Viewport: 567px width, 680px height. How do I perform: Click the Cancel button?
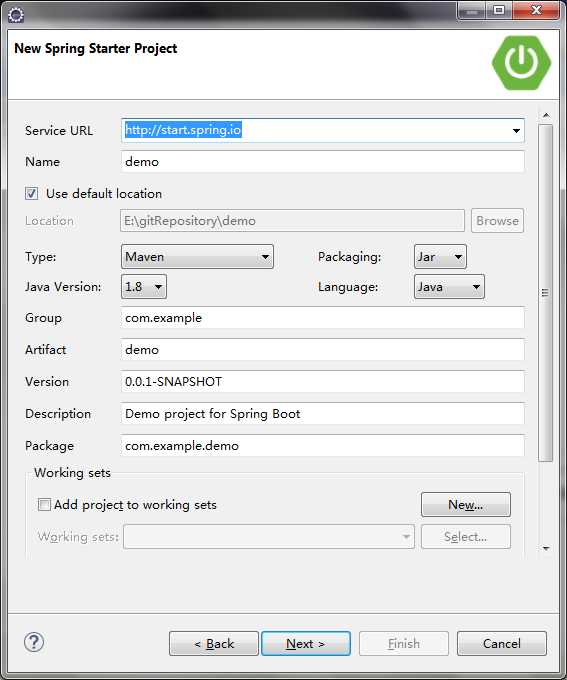tap(502, 644)
